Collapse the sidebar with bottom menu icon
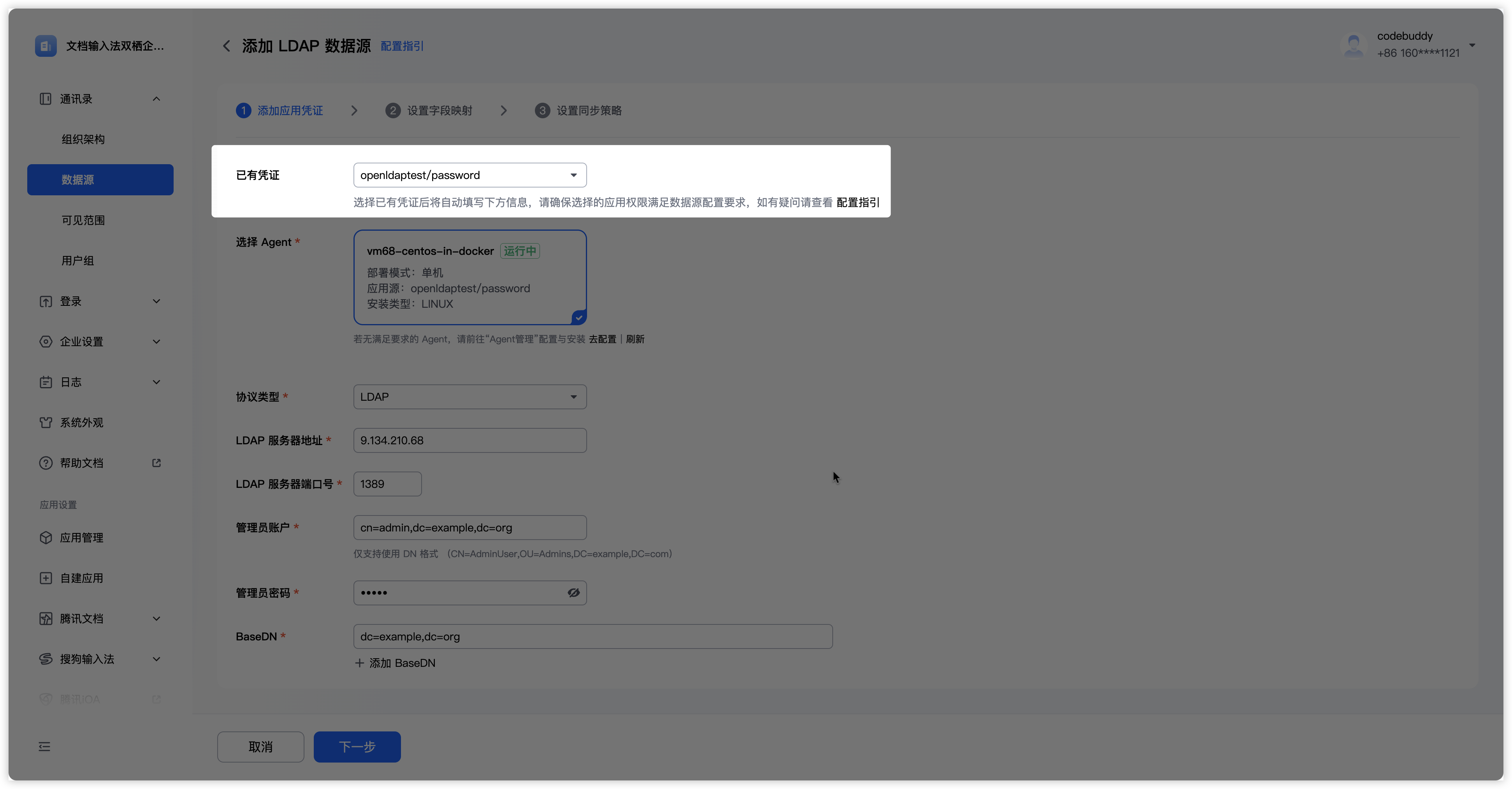Image resolution: width=1512 pixels, height=789 pixels. coord(45,746)
